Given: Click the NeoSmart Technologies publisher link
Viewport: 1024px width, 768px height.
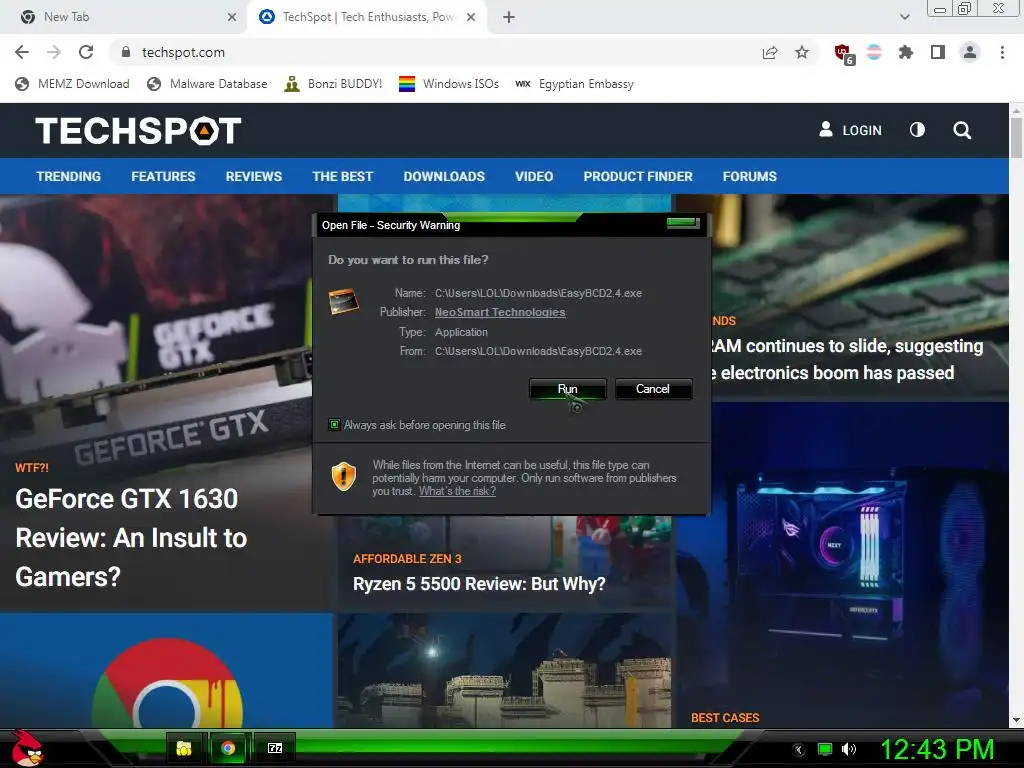Looking at the screenshot, I should 500,312.
